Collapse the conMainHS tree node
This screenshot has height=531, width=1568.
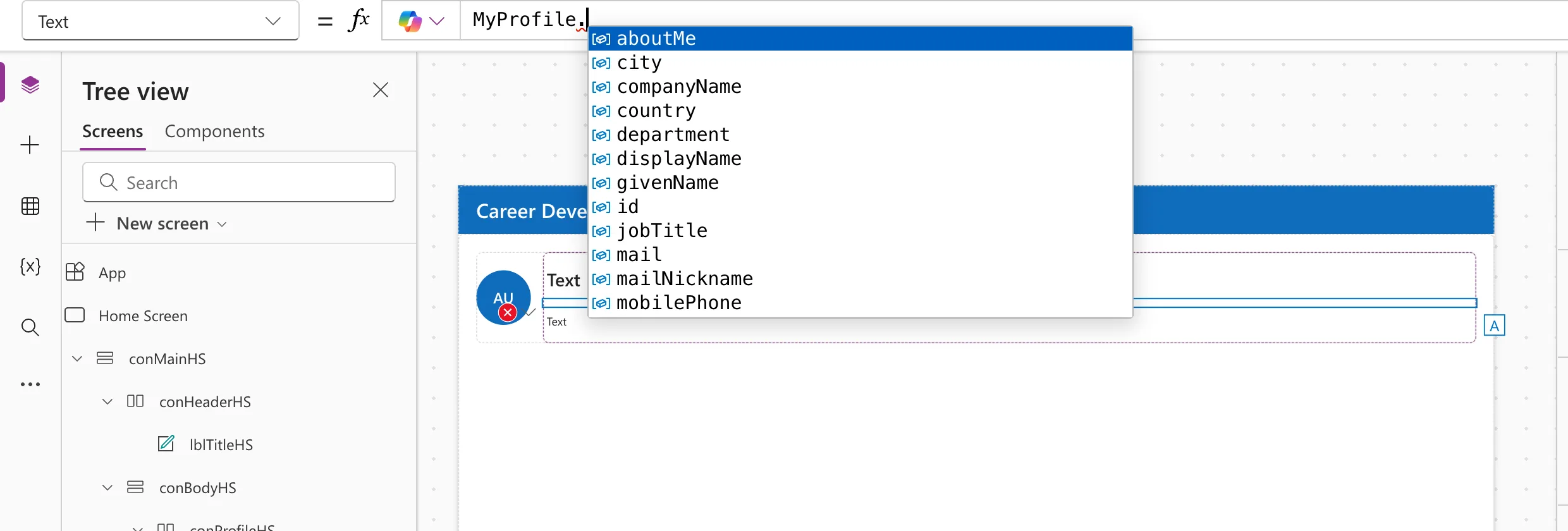click(77, 358)
